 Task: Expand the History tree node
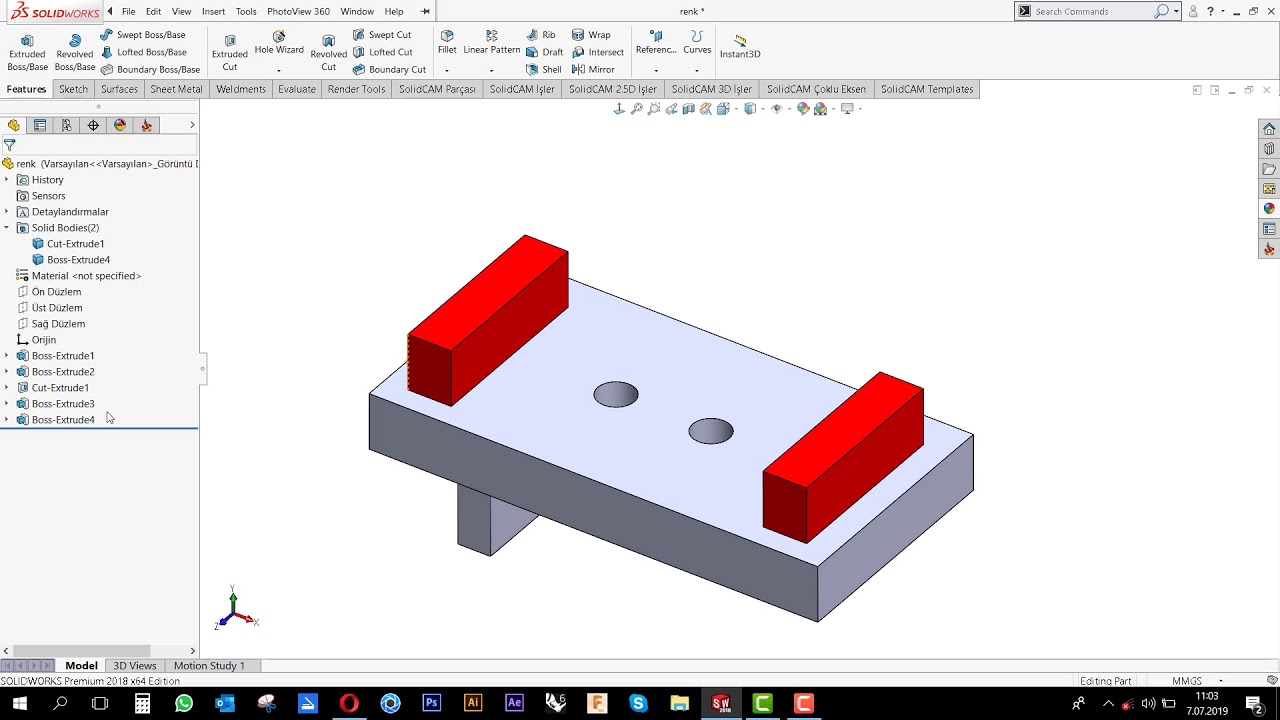[6, 180]
